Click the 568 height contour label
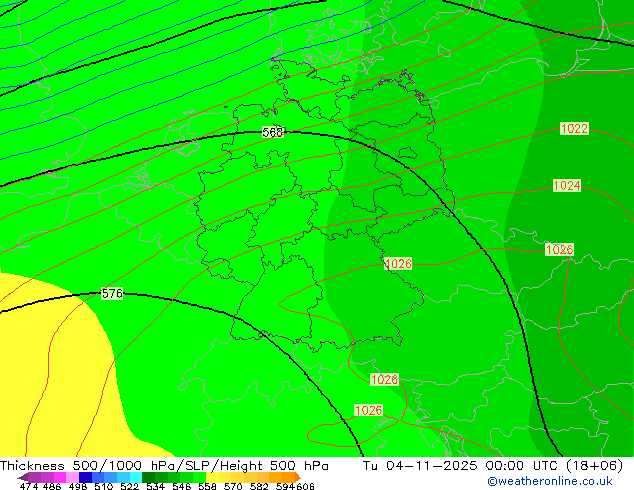Screen dimensions: 634x490 pos(273,132)
